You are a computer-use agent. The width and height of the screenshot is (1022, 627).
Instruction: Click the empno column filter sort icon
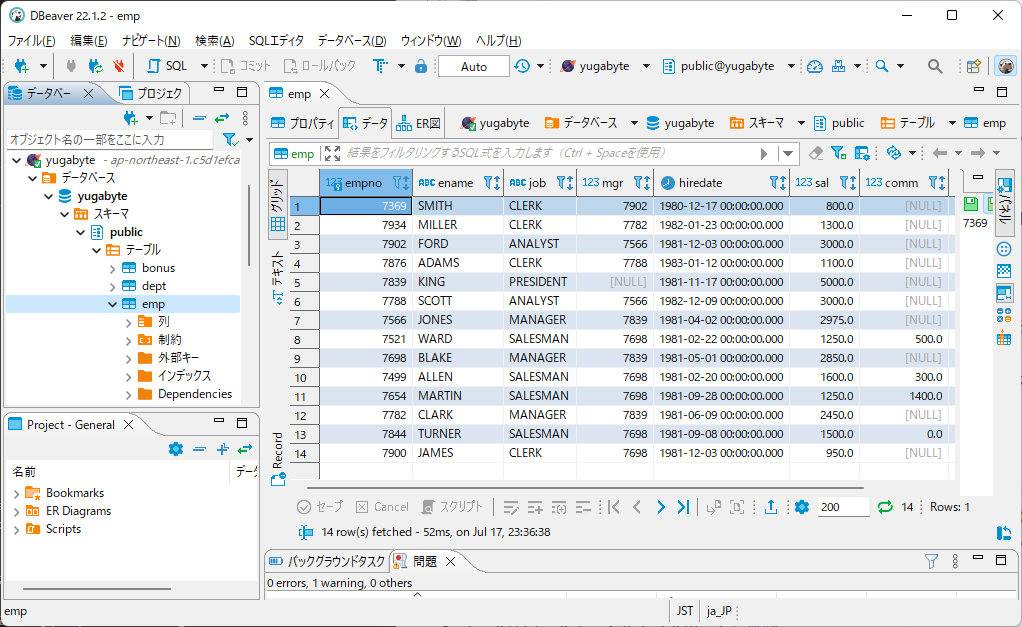pos(401,182)
